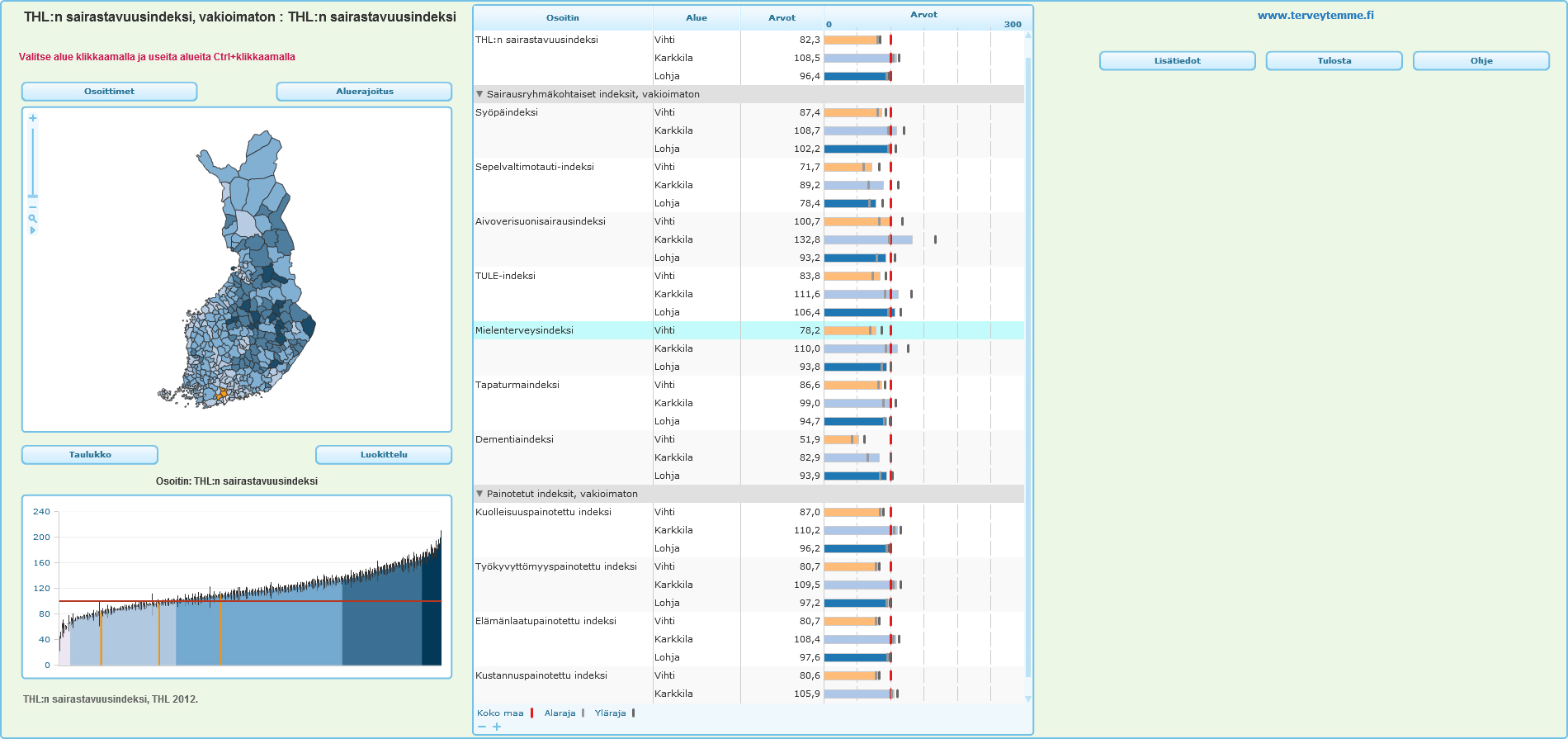Click the table scrollbar up arrow
1568x739 pixels.
pyautogui.click(x=1028, y=36)
